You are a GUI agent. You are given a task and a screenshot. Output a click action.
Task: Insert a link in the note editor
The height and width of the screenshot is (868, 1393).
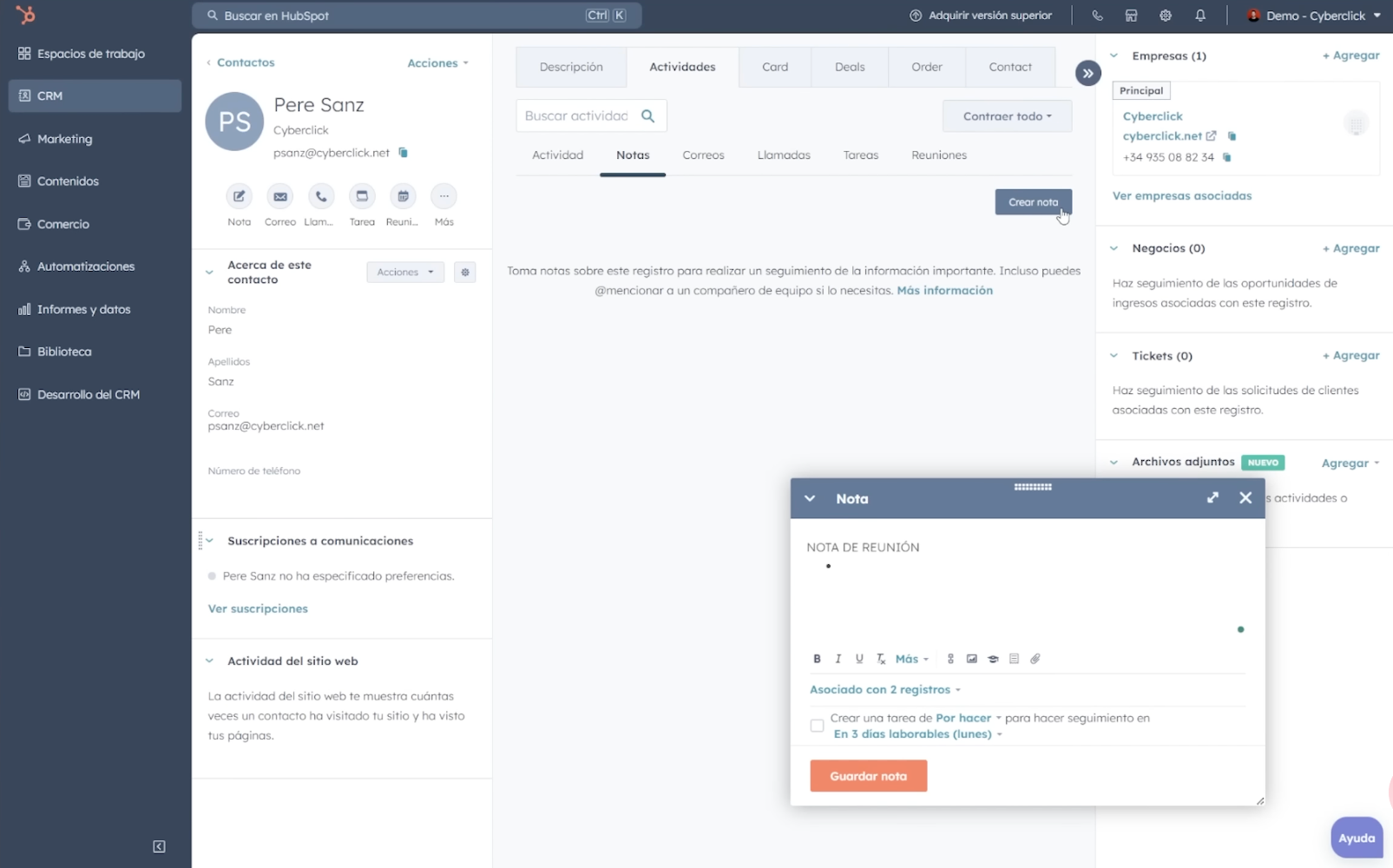(949, 659)
